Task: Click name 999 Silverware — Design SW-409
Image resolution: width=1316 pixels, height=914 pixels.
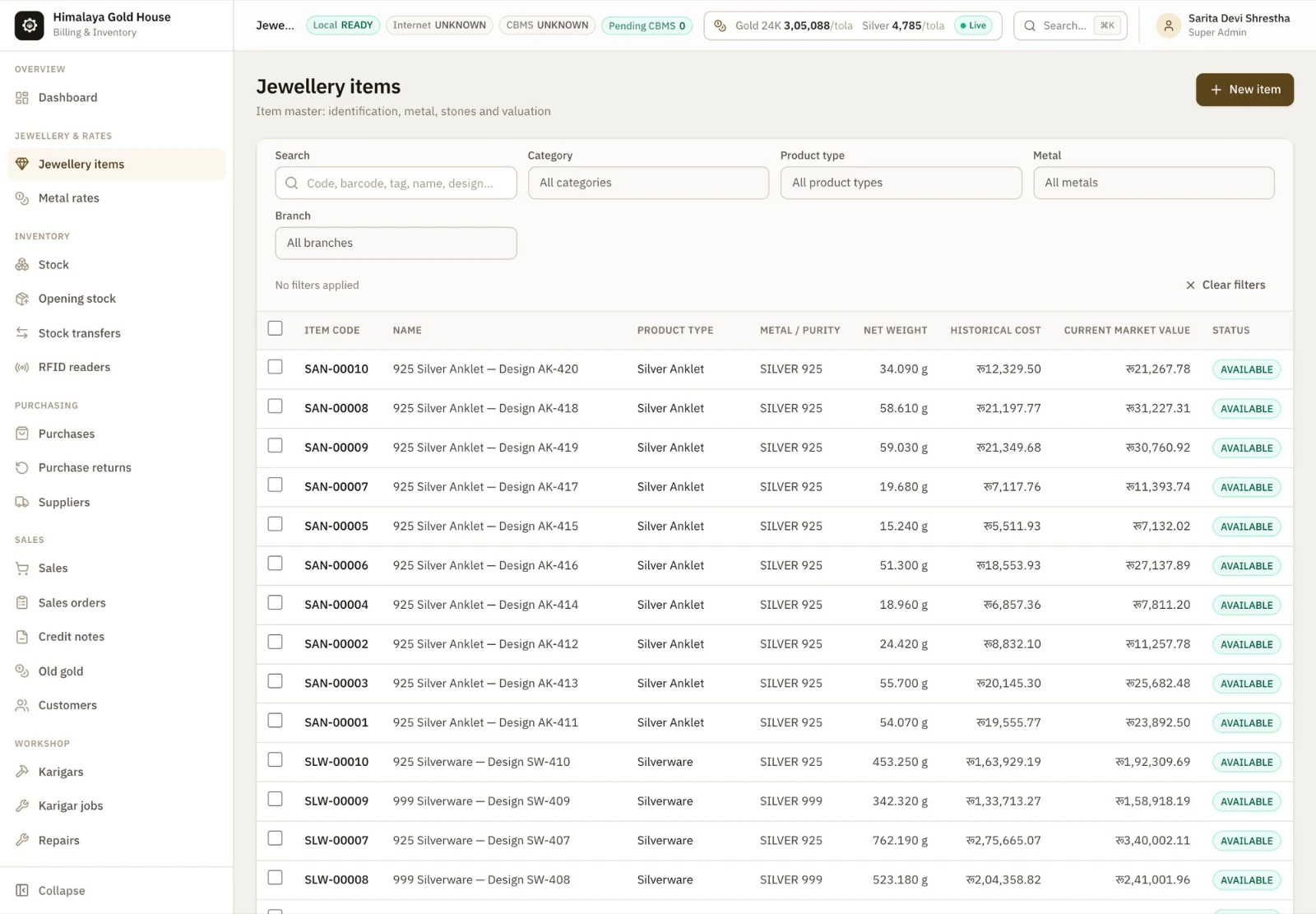Action: (481, 800)
